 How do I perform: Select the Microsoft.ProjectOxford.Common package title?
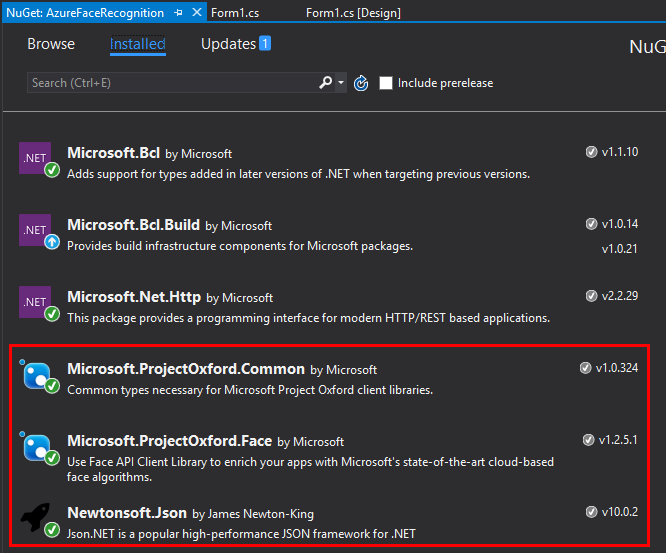(x=186, y=369)
